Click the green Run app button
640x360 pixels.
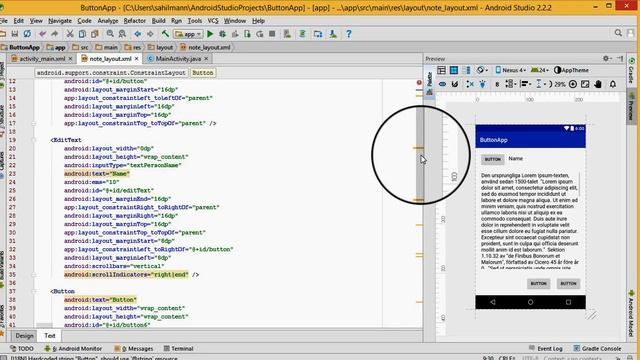(210, 34)
